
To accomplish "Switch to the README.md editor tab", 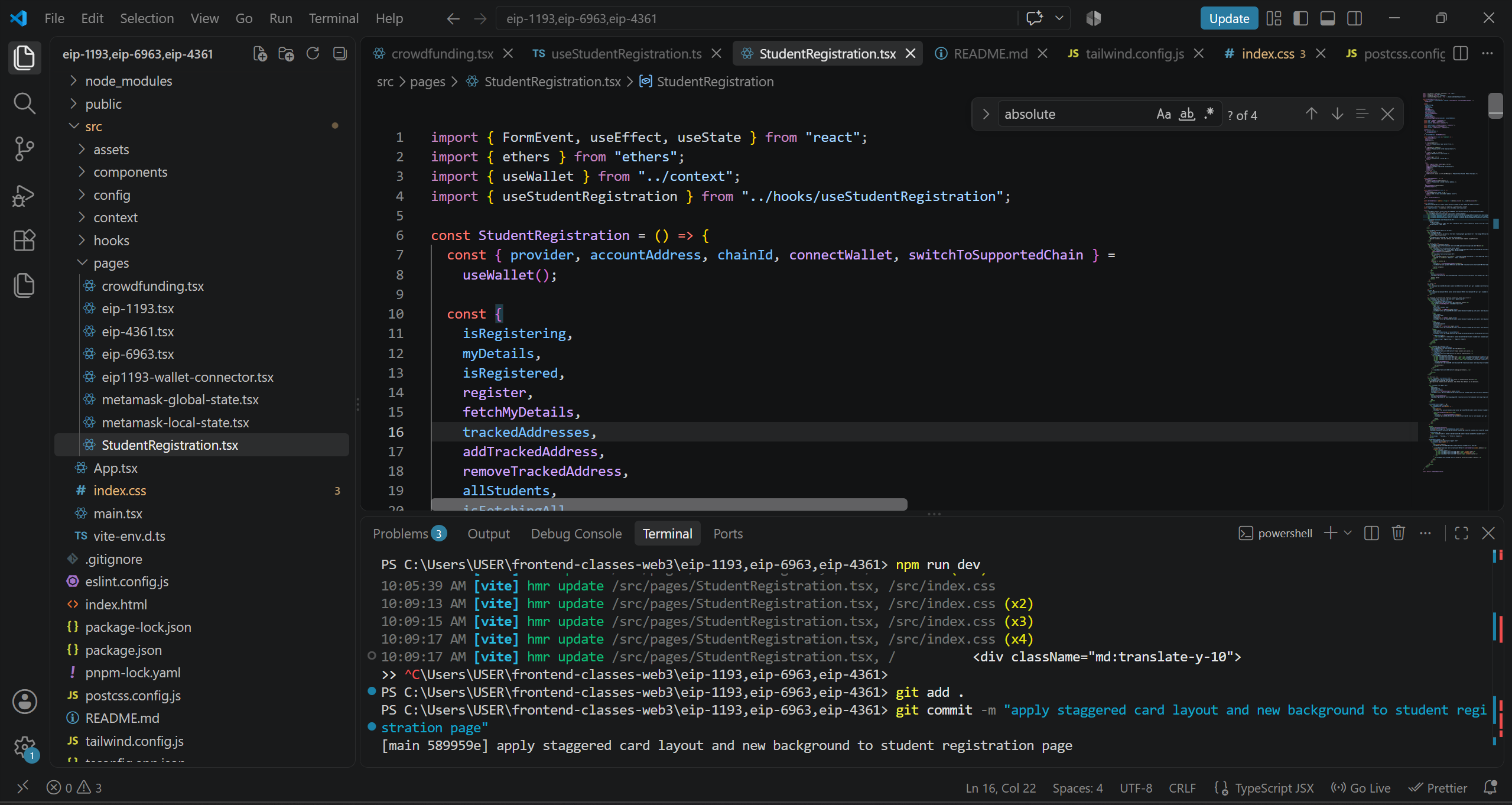I will 990,54.
